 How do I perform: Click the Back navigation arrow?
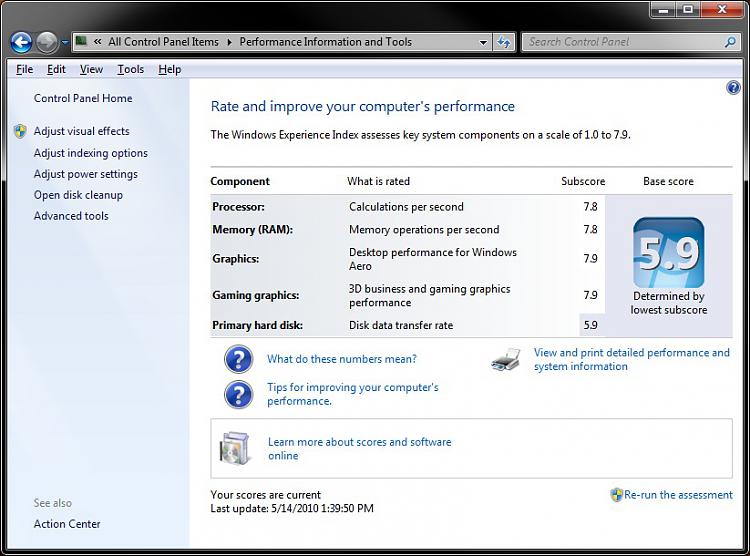(21, 43)
